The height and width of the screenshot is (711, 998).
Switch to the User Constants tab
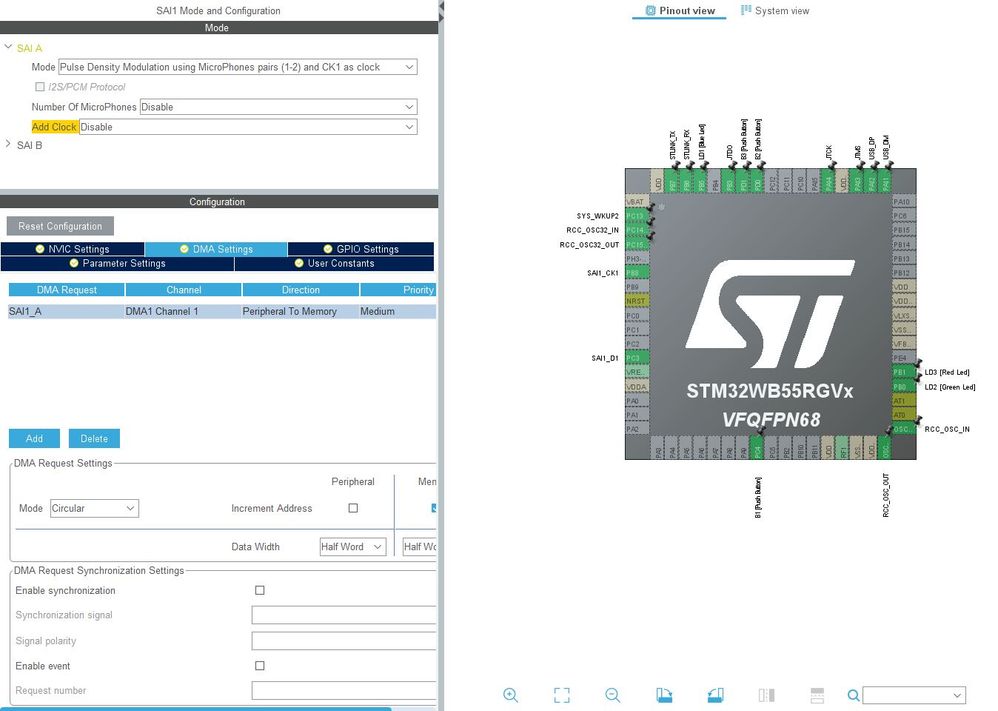tap(334, 263)
